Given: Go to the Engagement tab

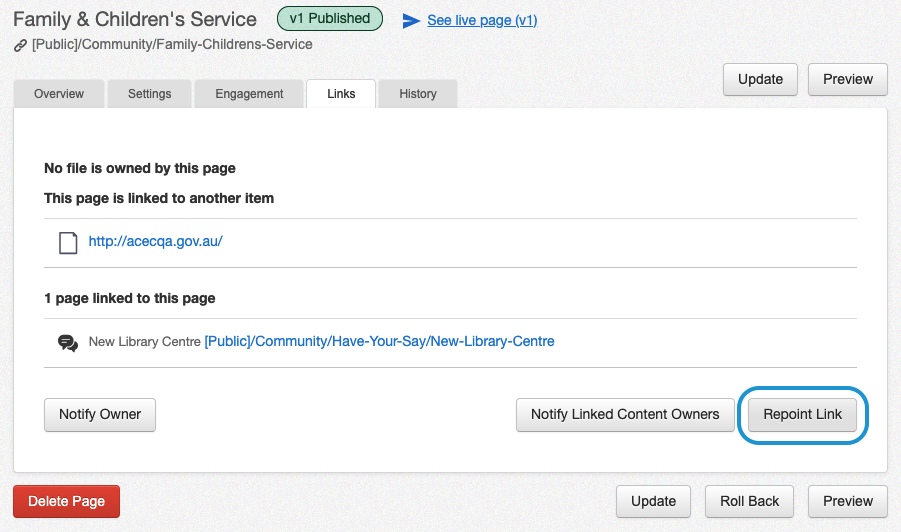Looking at the screenshot, I should click(x=250, y=94).
